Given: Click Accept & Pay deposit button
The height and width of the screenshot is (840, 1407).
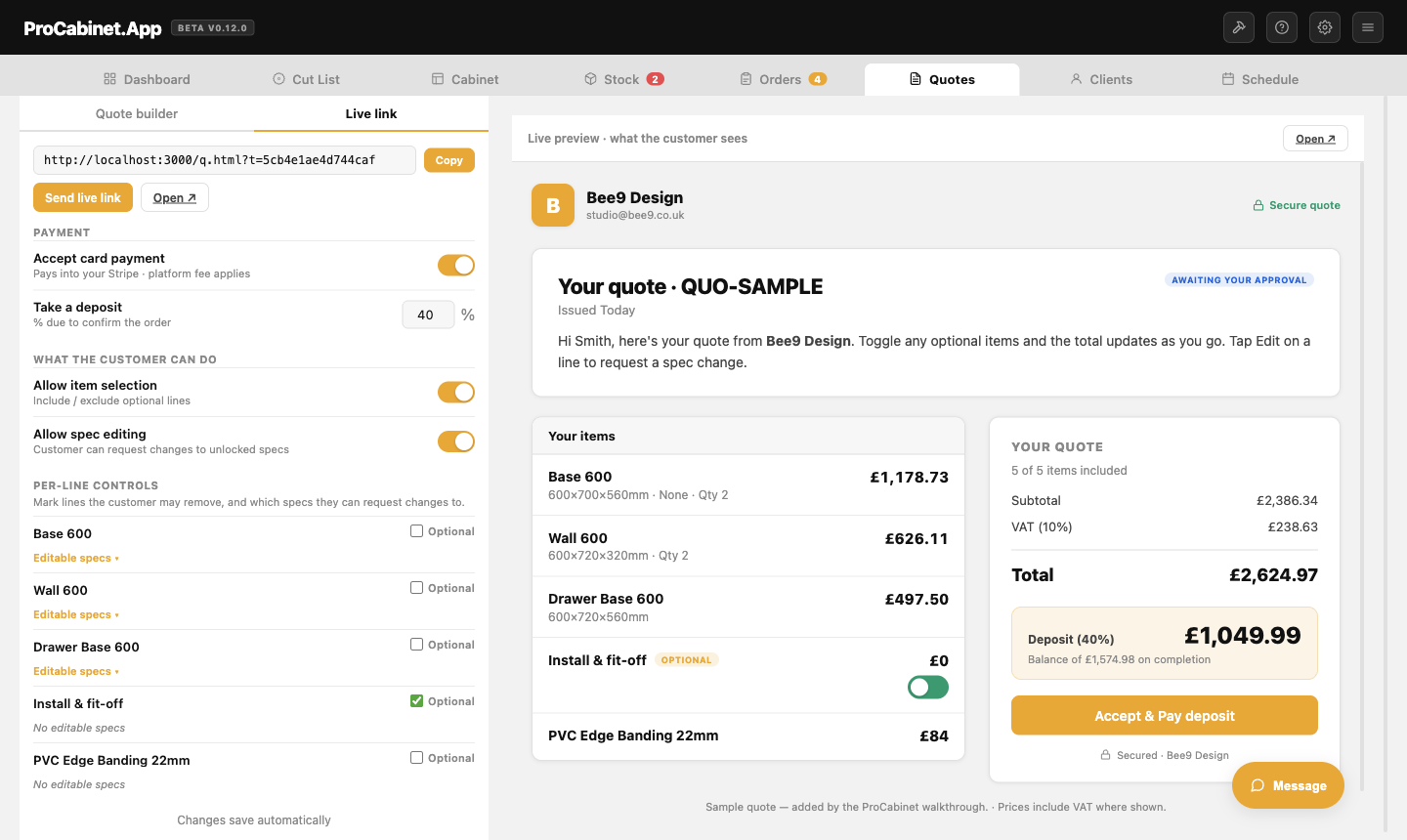Looking at the screenshot, I should tap(1165, 715).
